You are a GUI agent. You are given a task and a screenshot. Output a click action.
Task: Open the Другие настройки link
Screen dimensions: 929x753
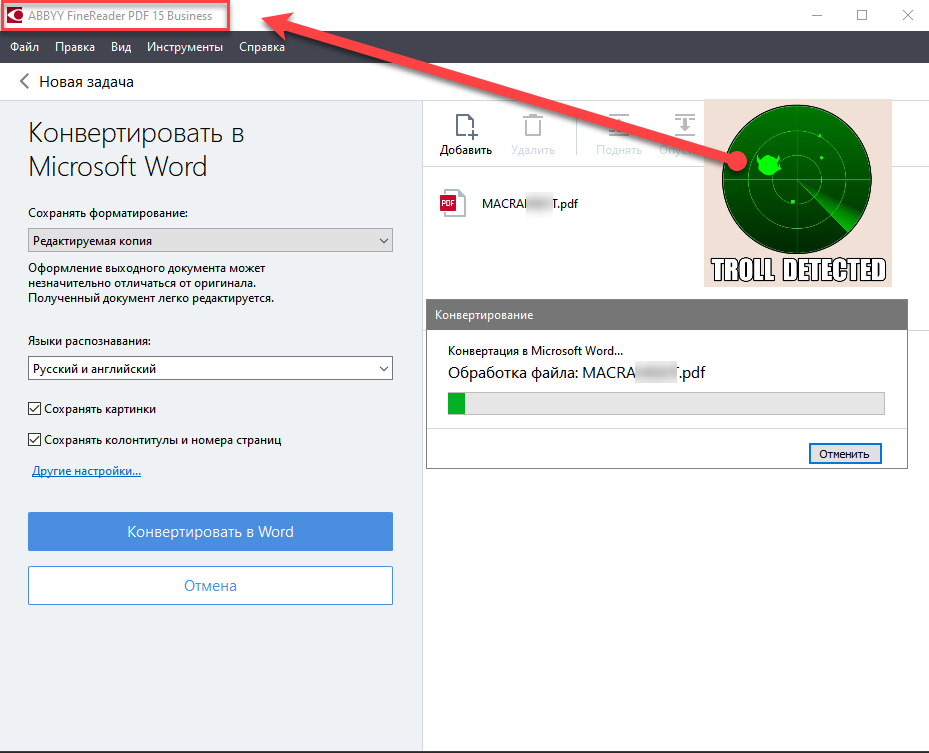(x=87, y=471)
